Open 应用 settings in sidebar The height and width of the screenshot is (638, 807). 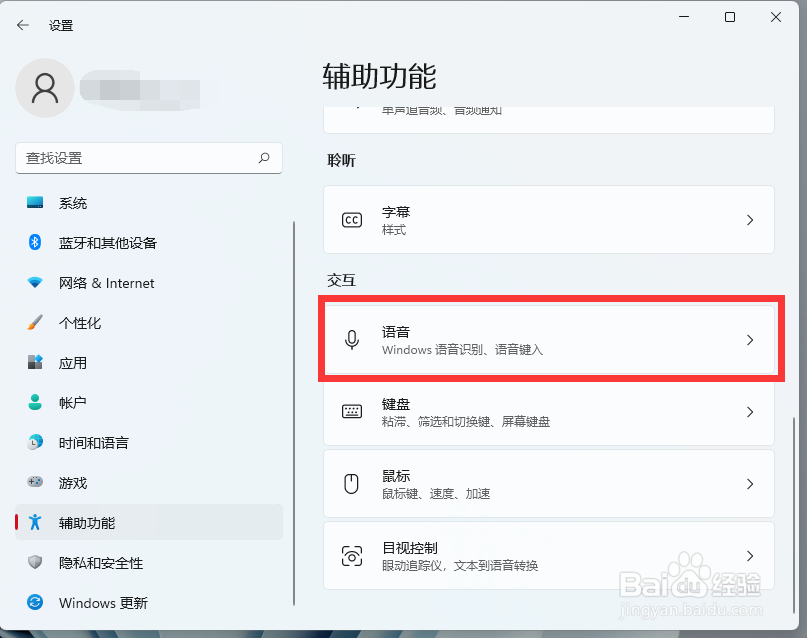(x=149, y=363)
